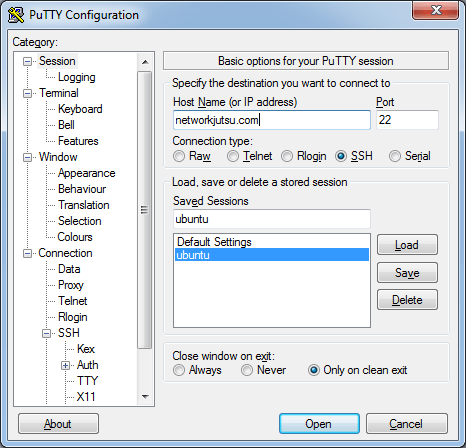This screenshot has height=448, width=466.
Task: Open the Rlogin category in tree
Action: [73, 317]
